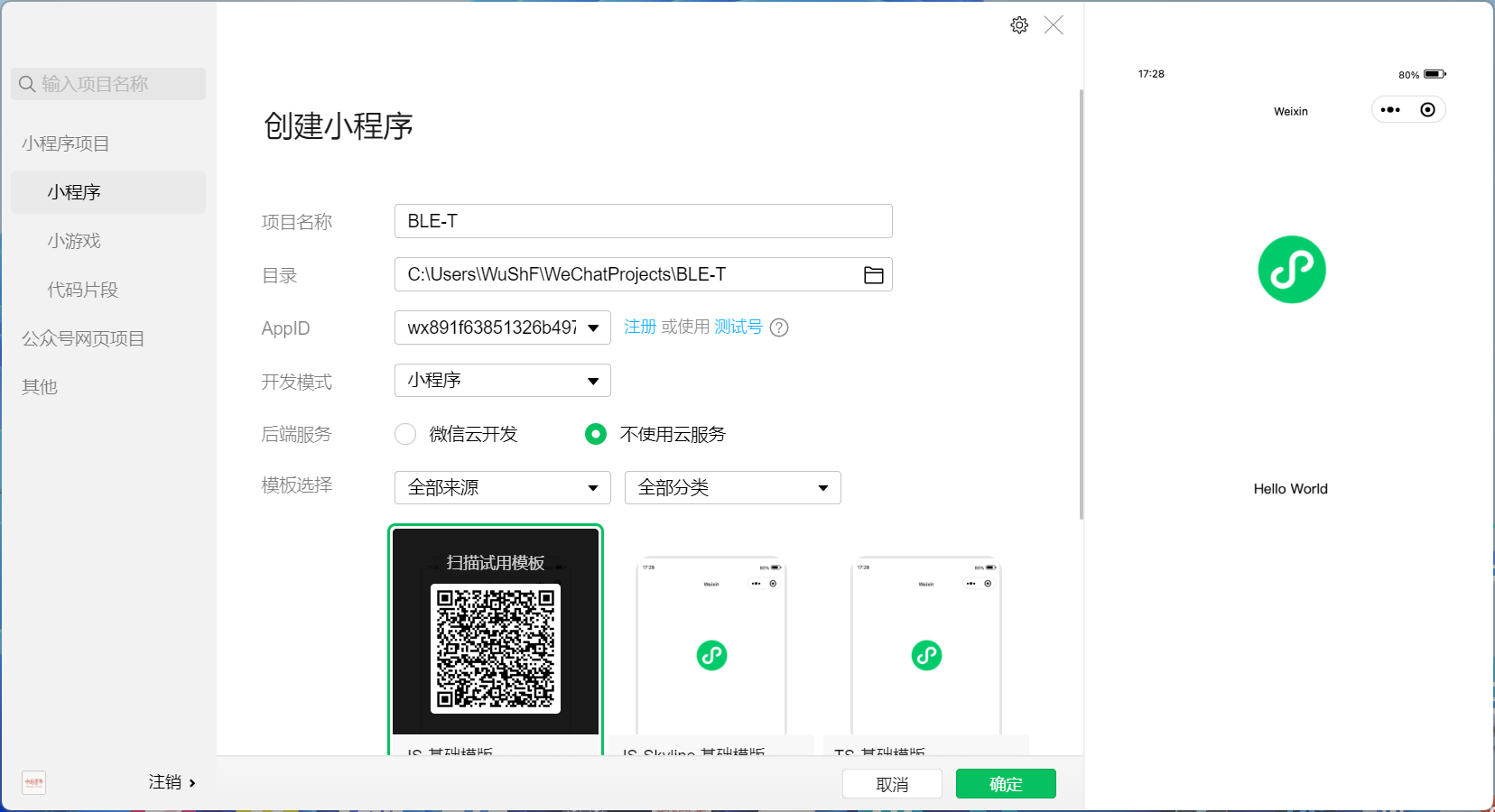
Task: Click the 注册 register link
Action: tap(640, 327)
